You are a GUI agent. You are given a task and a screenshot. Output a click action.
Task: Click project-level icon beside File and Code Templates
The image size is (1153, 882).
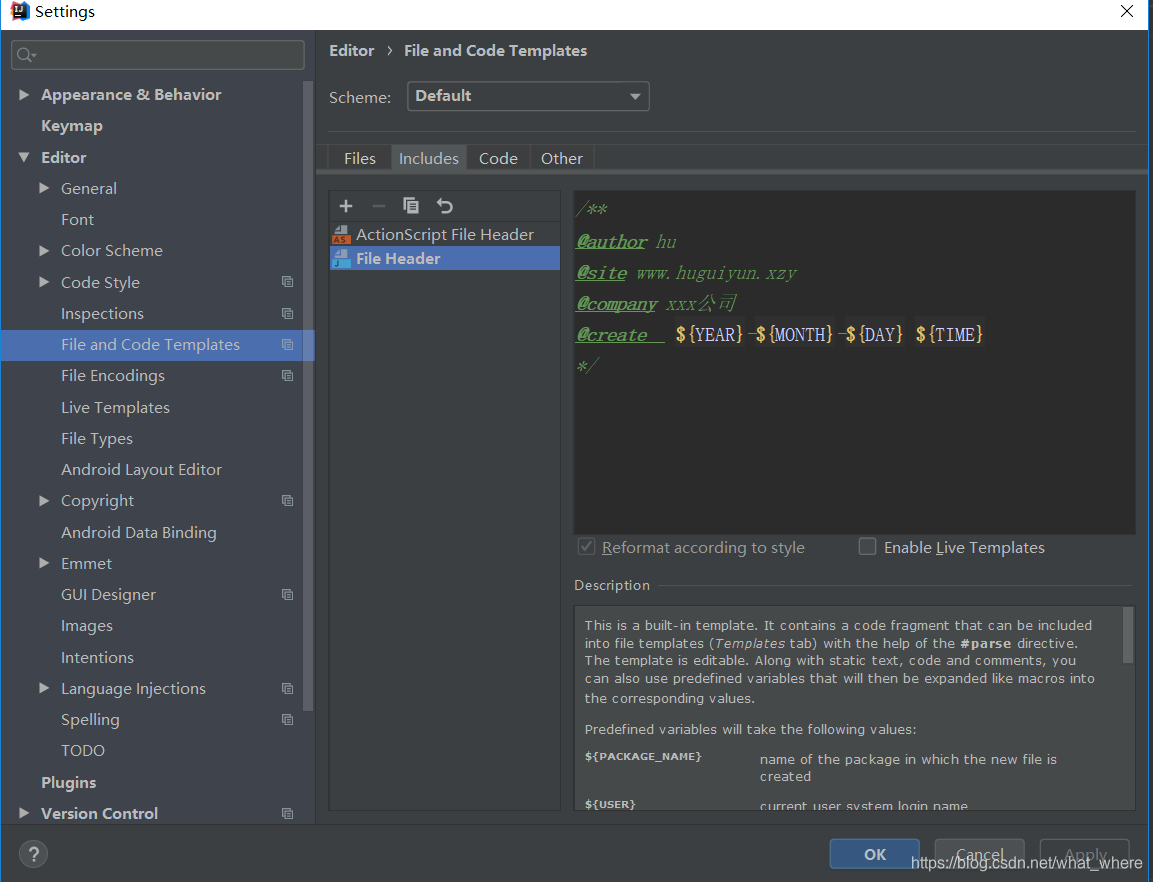tap(288, 344)
